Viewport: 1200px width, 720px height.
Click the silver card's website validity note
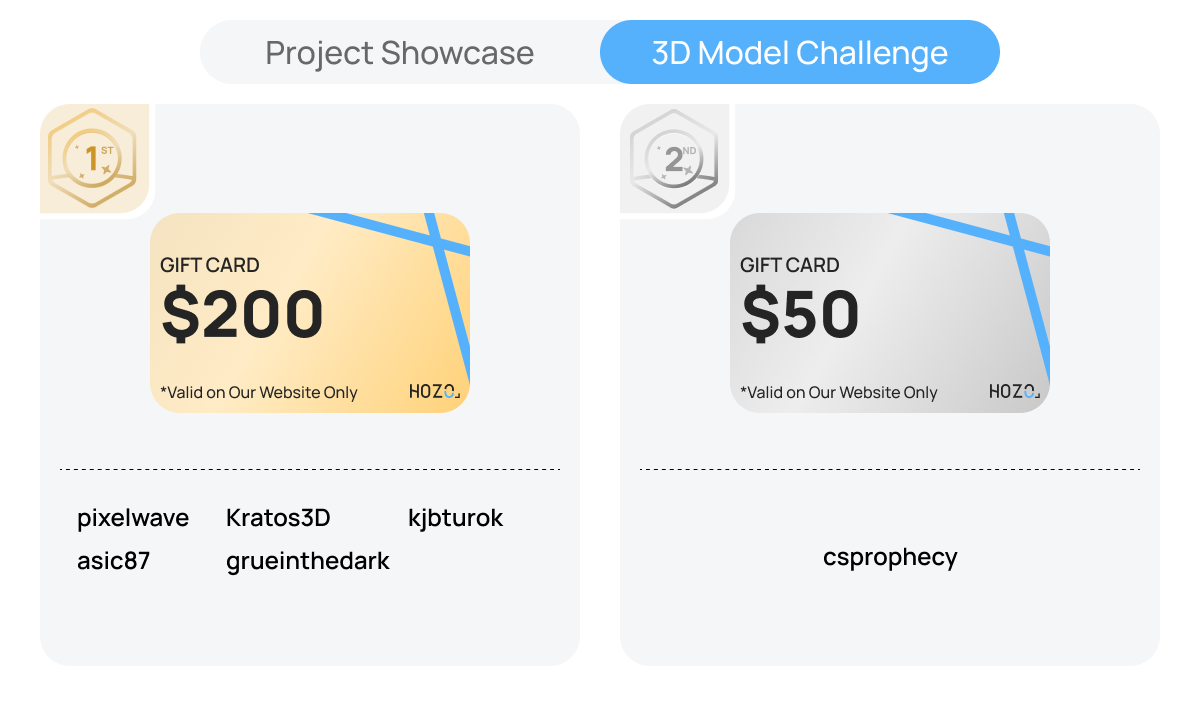tap(838, 392)
